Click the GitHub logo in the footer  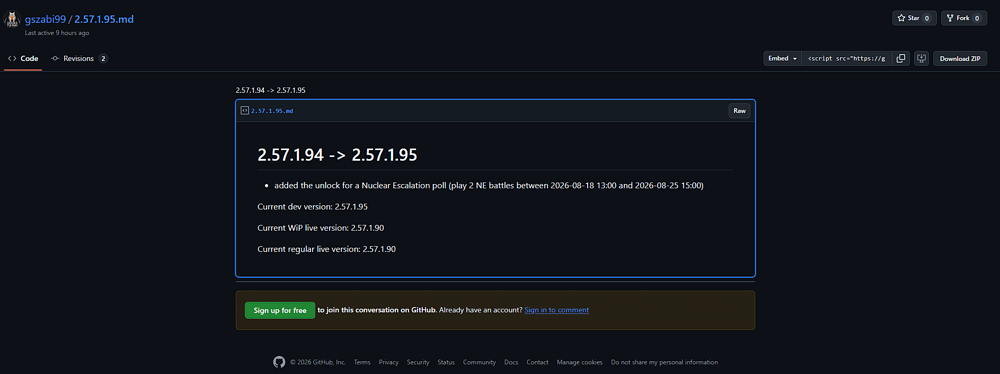279,362
